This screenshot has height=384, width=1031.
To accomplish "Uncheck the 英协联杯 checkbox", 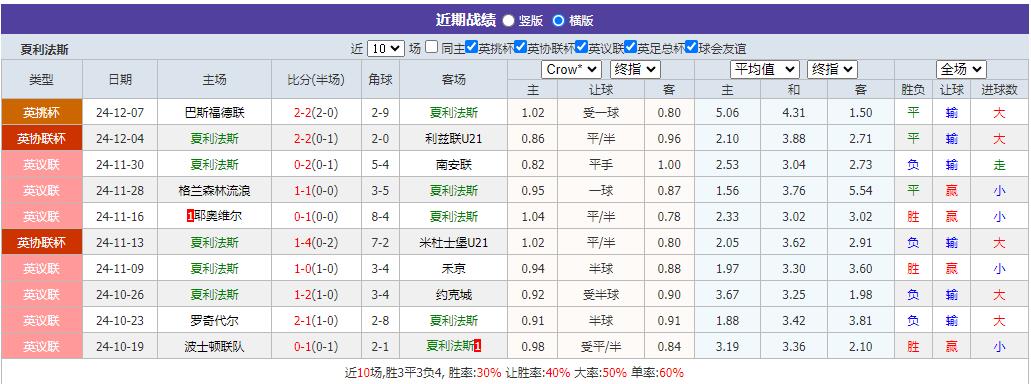I will [x=520, y=47].
